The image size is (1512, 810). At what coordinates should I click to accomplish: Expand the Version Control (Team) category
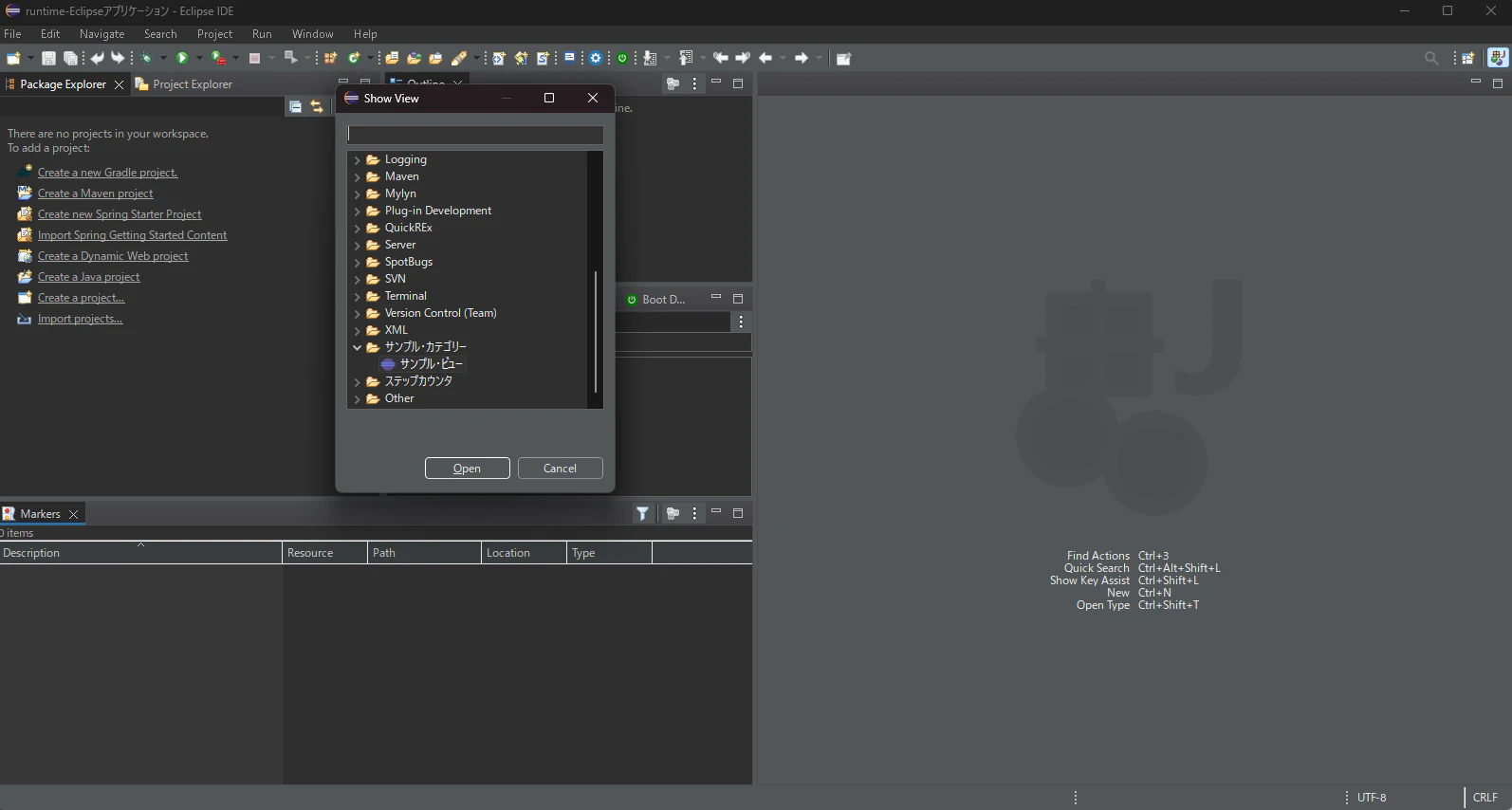[357, 313]
